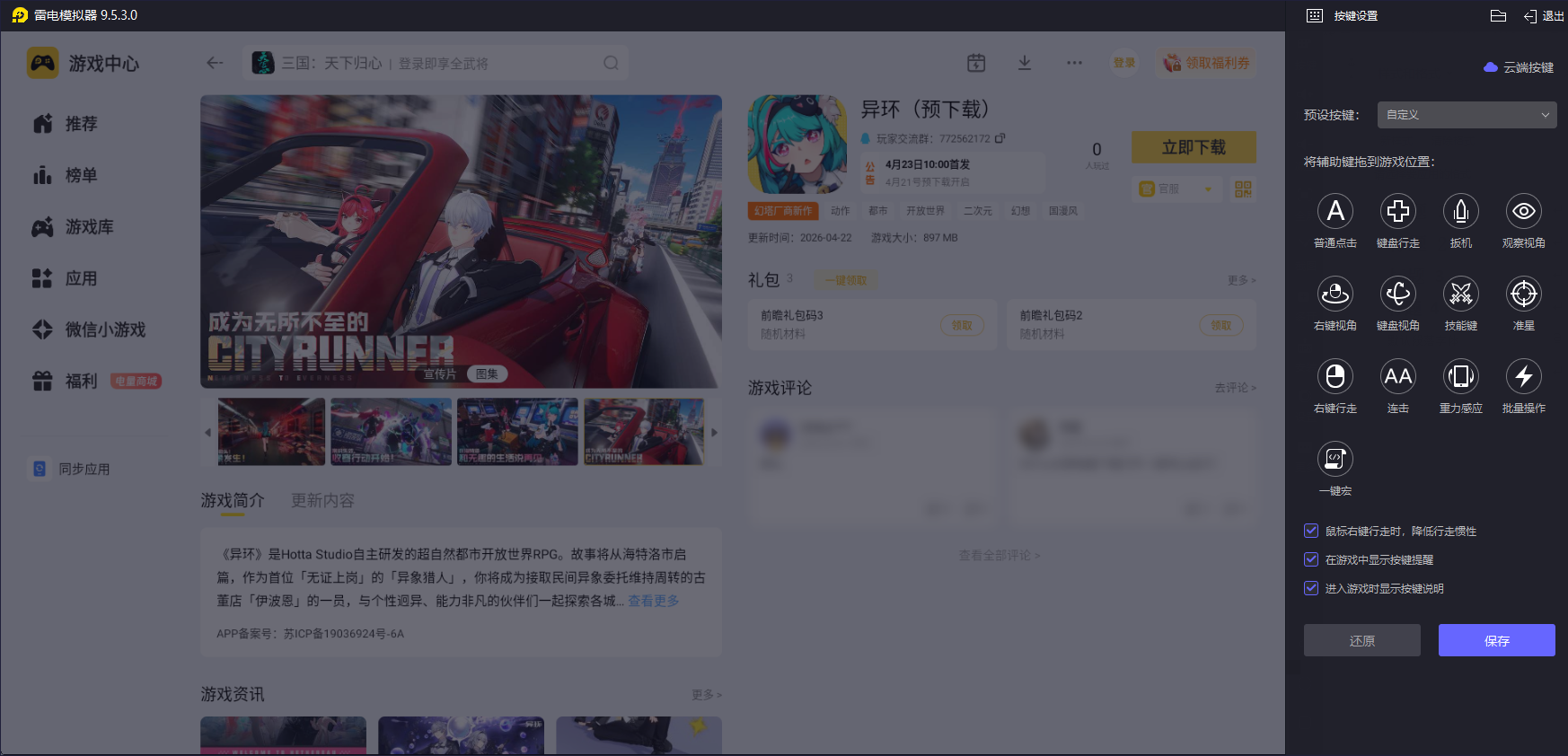Click 退出 to exit key settings
This screenshot has height=756, width=1568.
pos(1544,16)
